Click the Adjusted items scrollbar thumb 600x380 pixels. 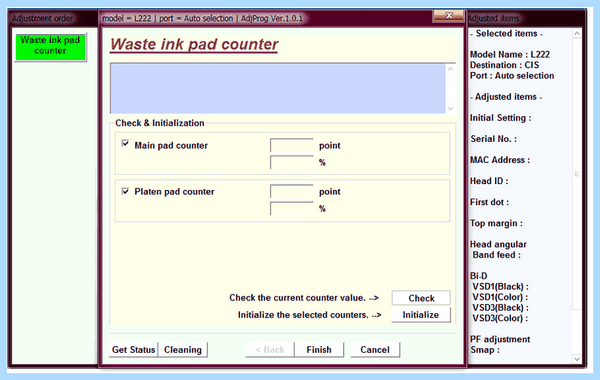[x=577, y=174]
